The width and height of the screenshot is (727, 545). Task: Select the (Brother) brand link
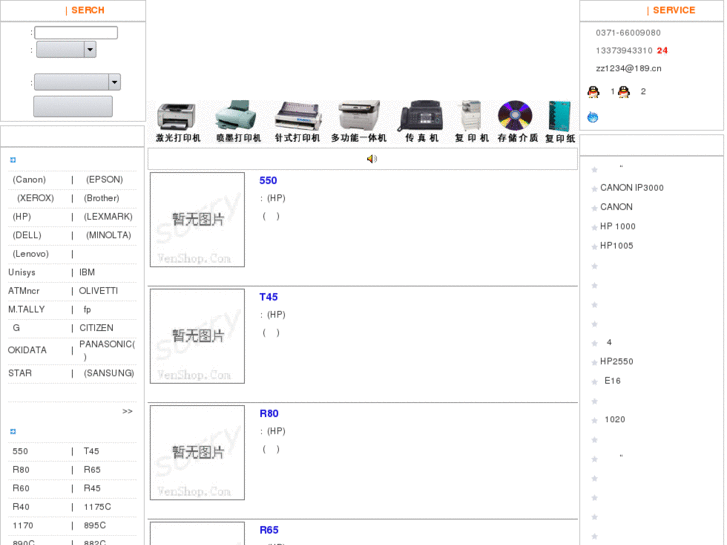click(102, 198)
